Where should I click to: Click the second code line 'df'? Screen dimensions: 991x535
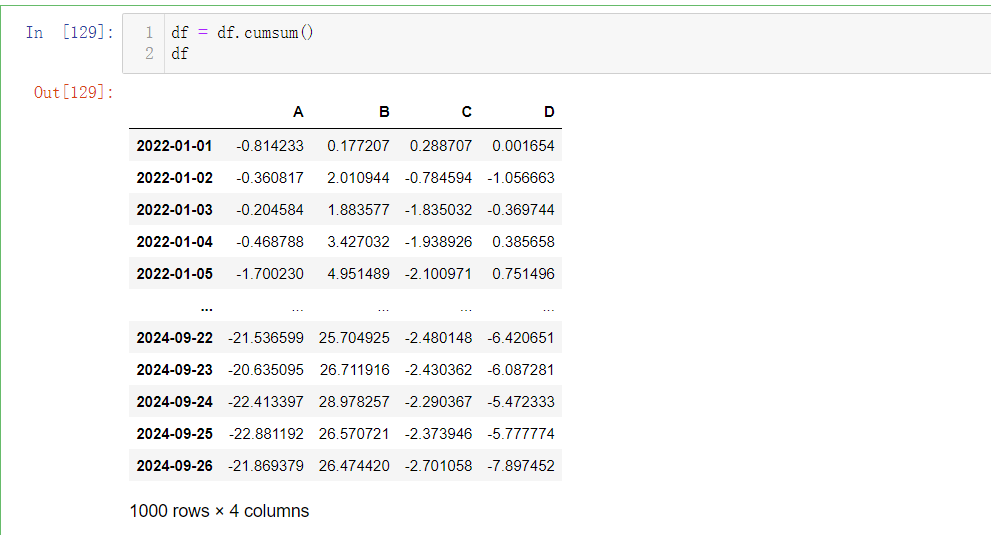[x=179, y=54]
